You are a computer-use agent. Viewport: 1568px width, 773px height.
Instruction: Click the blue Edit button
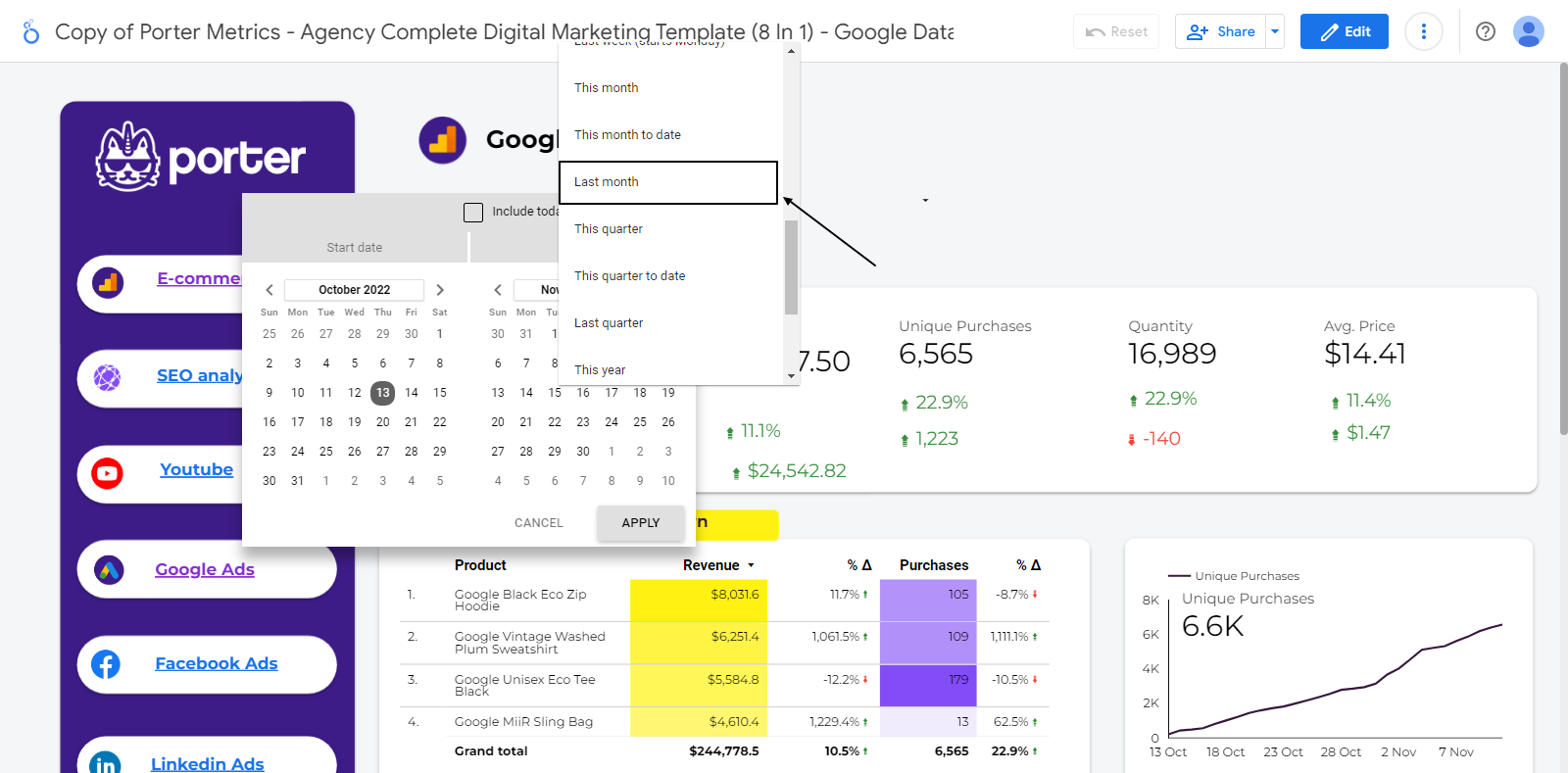tap(1345, 31)
